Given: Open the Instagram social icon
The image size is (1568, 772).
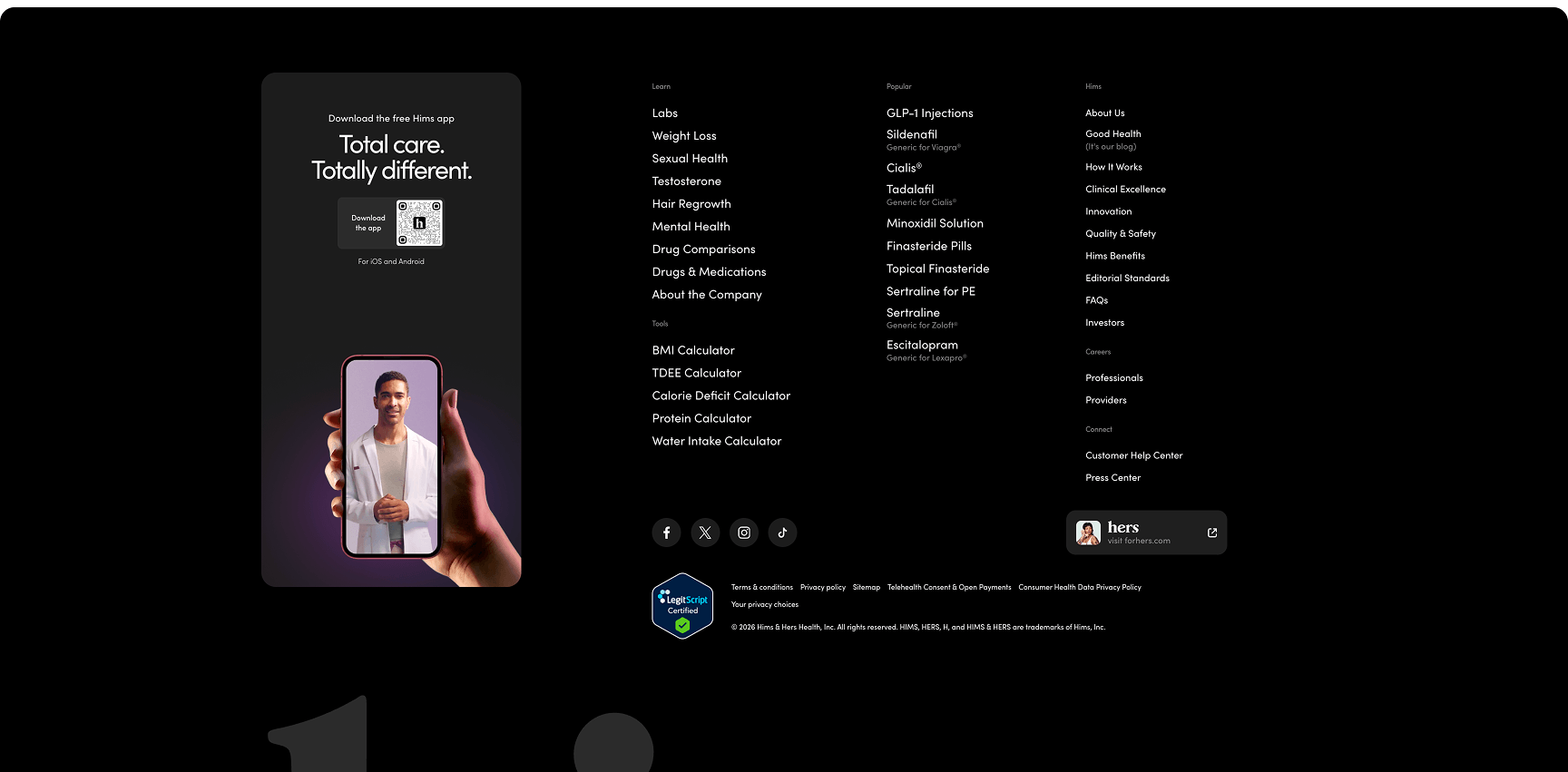Looking at the screenshot, I should click(x=744, y=533).
